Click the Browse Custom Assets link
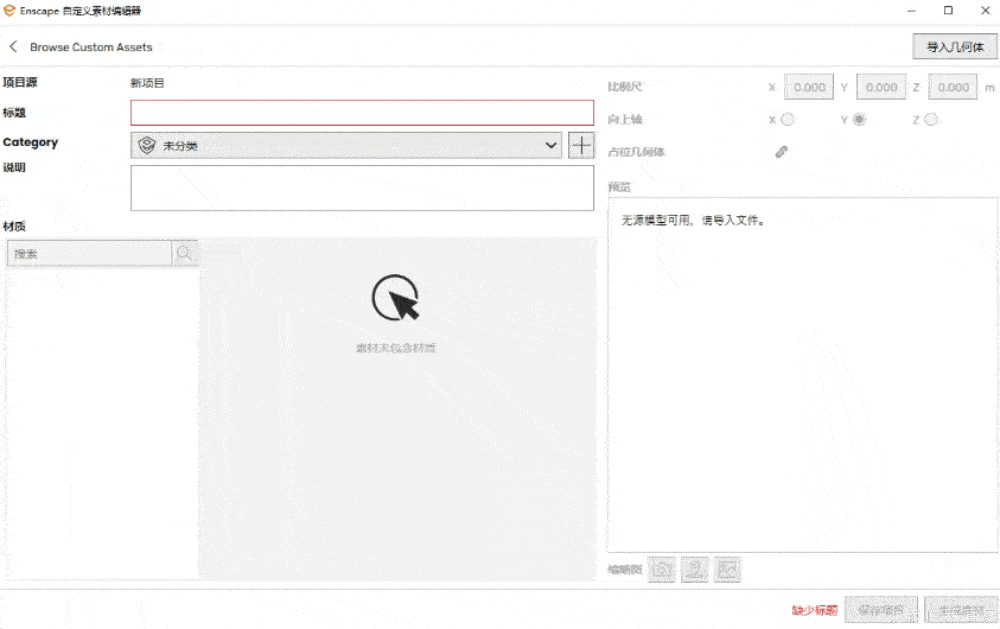This screenshot has height=629, width=1000. tap(91, 47)
